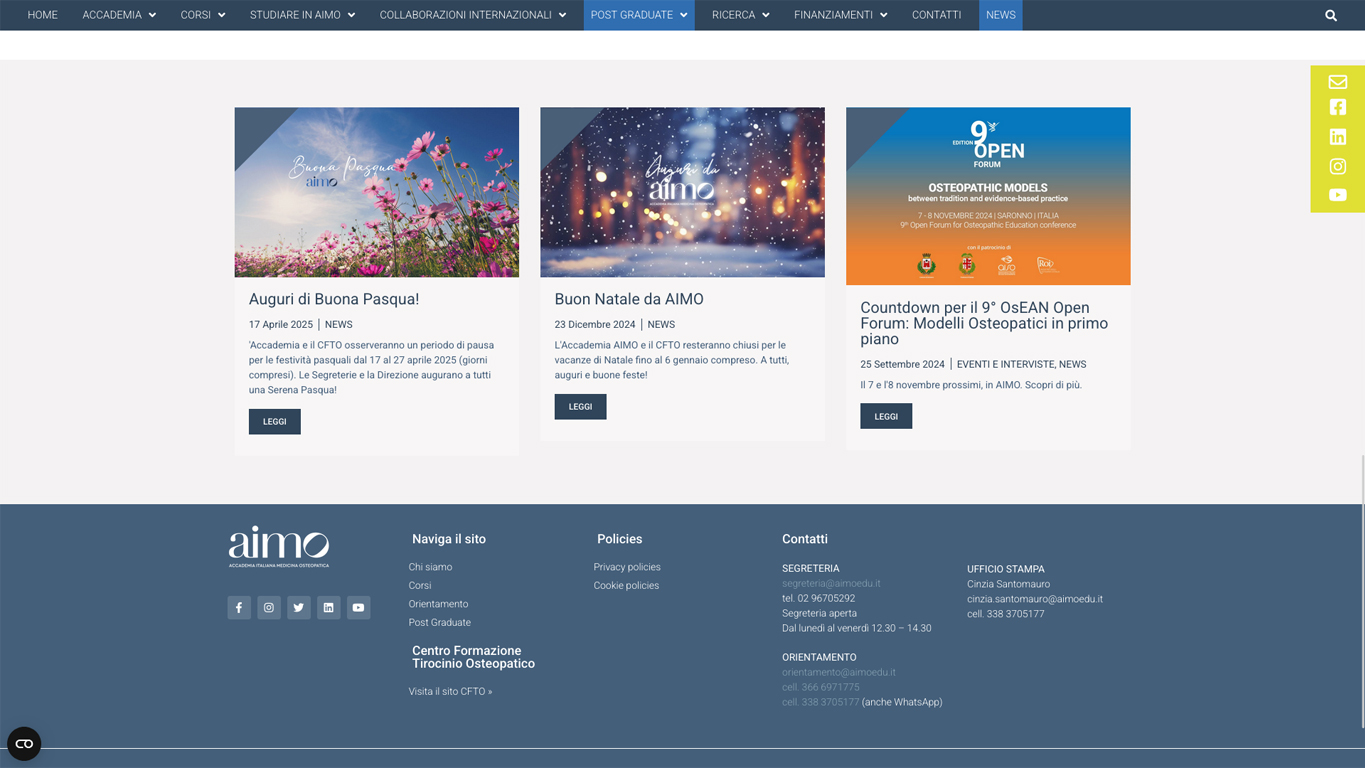Screen dimensions: 1366x768
Task: Click the segreteria tel. 02 96705292
Action: [819, 599]
